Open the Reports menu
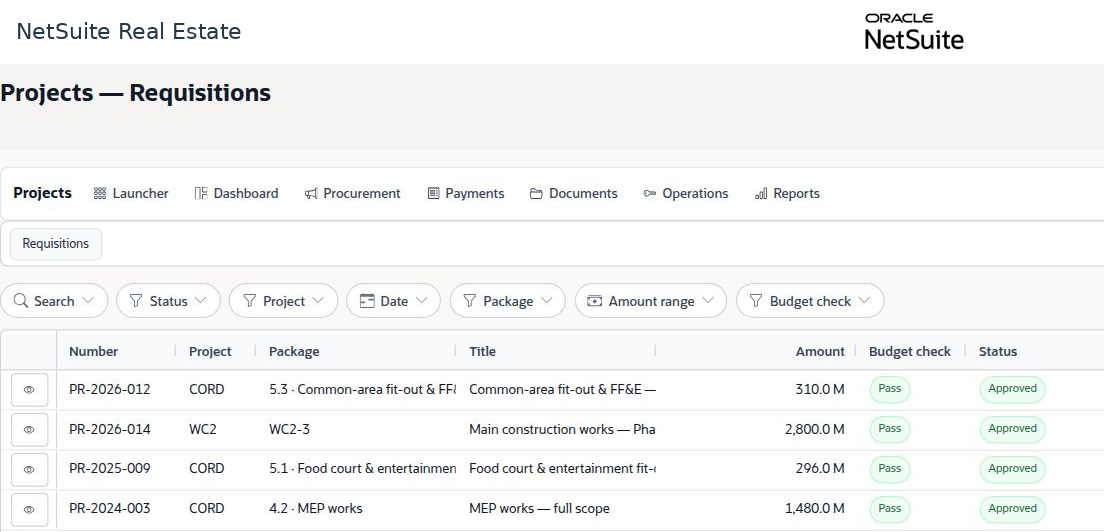Image resolution: width=1104 pixels, height=532 pixels. (x=787, y=194)
